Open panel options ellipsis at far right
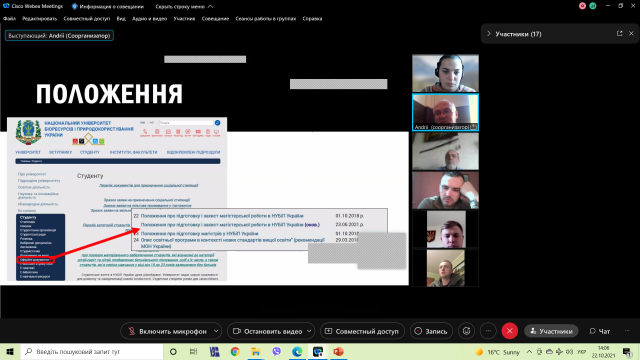This screenshot has width=640, height=360. click(x=627, y=331)
